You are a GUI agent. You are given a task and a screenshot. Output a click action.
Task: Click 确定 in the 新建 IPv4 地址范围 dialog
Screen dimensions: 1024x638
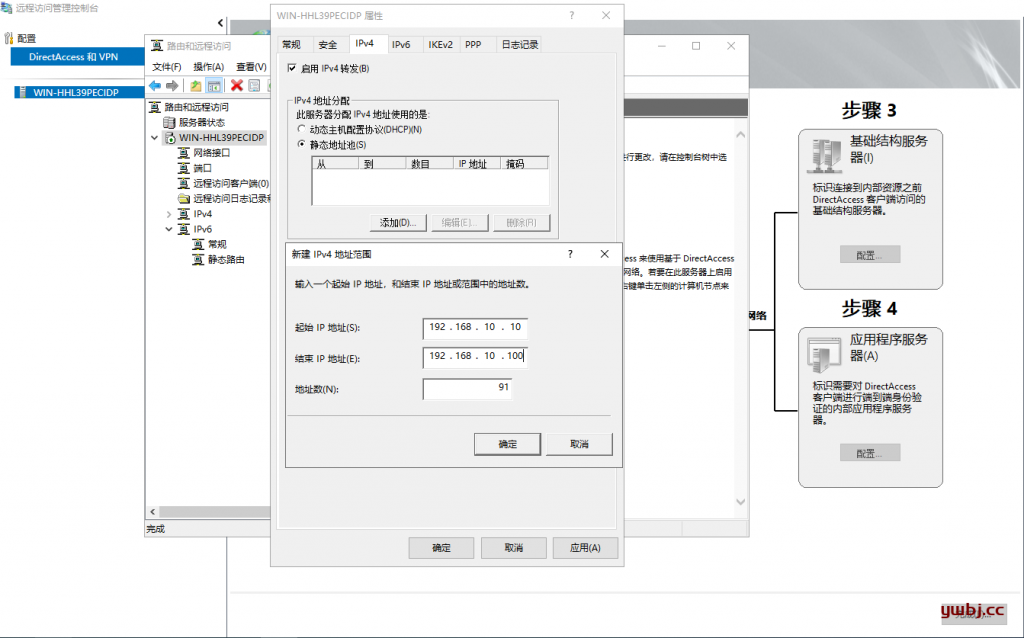point(507,444)
